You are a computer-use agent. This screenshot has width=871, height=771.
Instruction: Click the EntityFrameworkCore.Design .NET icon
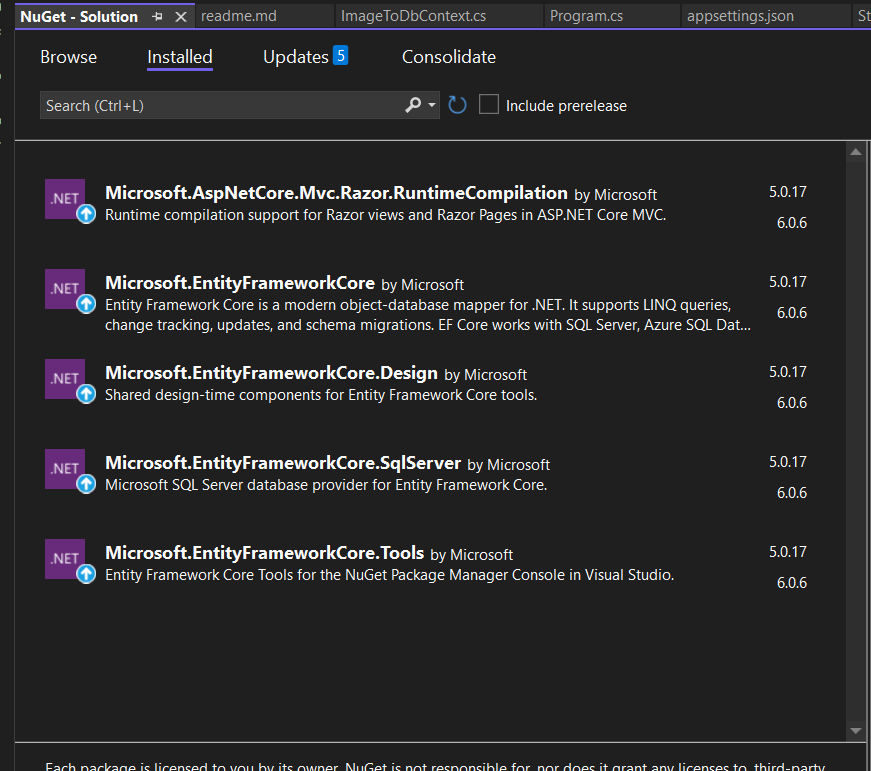click(x=65, y=379)
